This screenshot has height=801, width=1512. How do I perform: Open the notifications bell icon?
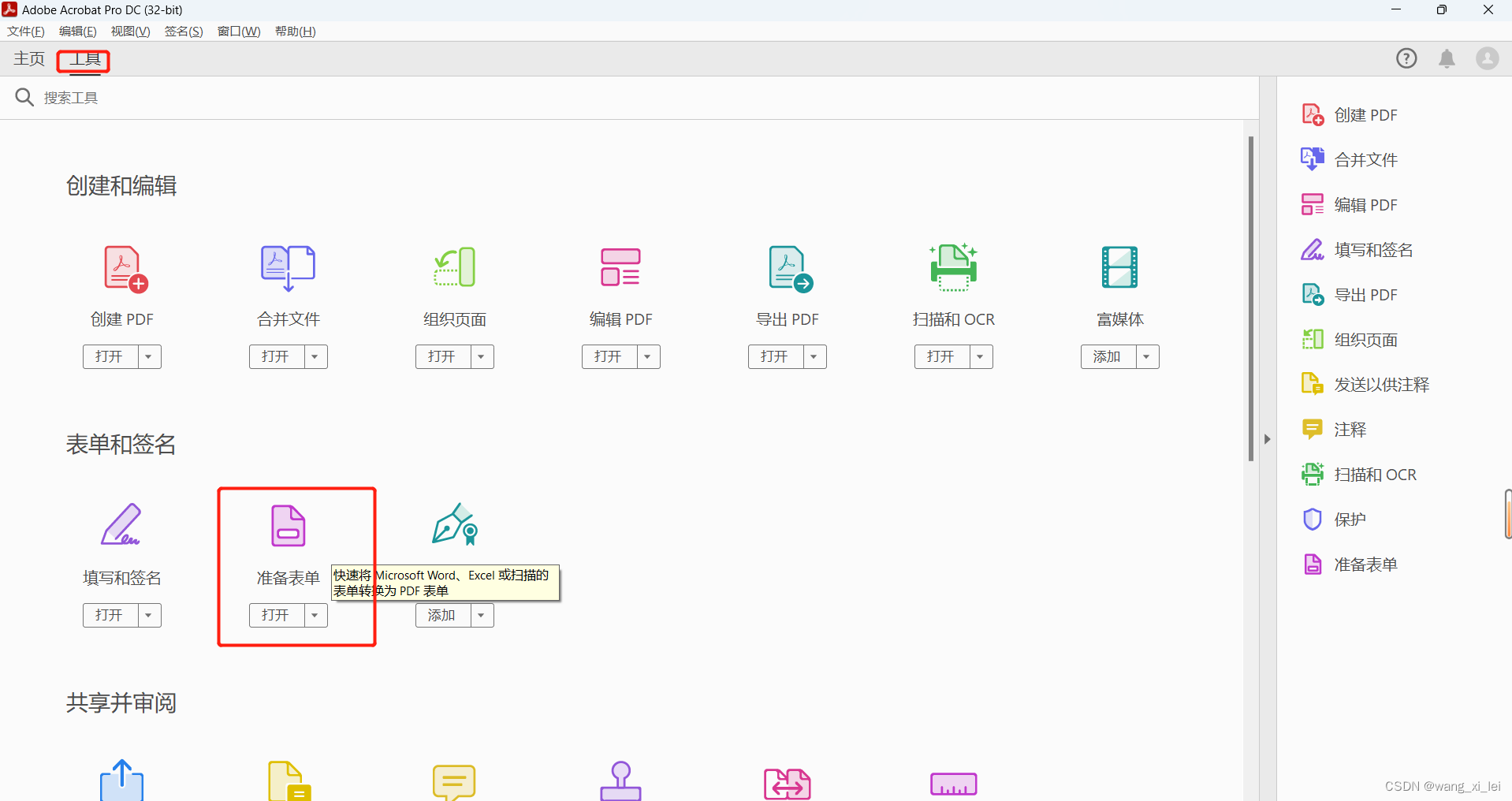1447,58
